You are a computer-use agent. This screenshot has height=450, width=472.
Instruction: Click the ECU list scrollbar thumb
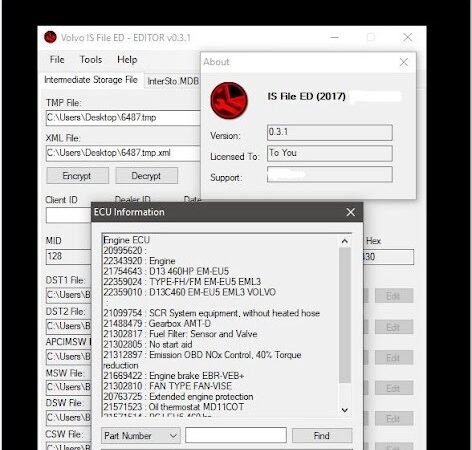345,315
